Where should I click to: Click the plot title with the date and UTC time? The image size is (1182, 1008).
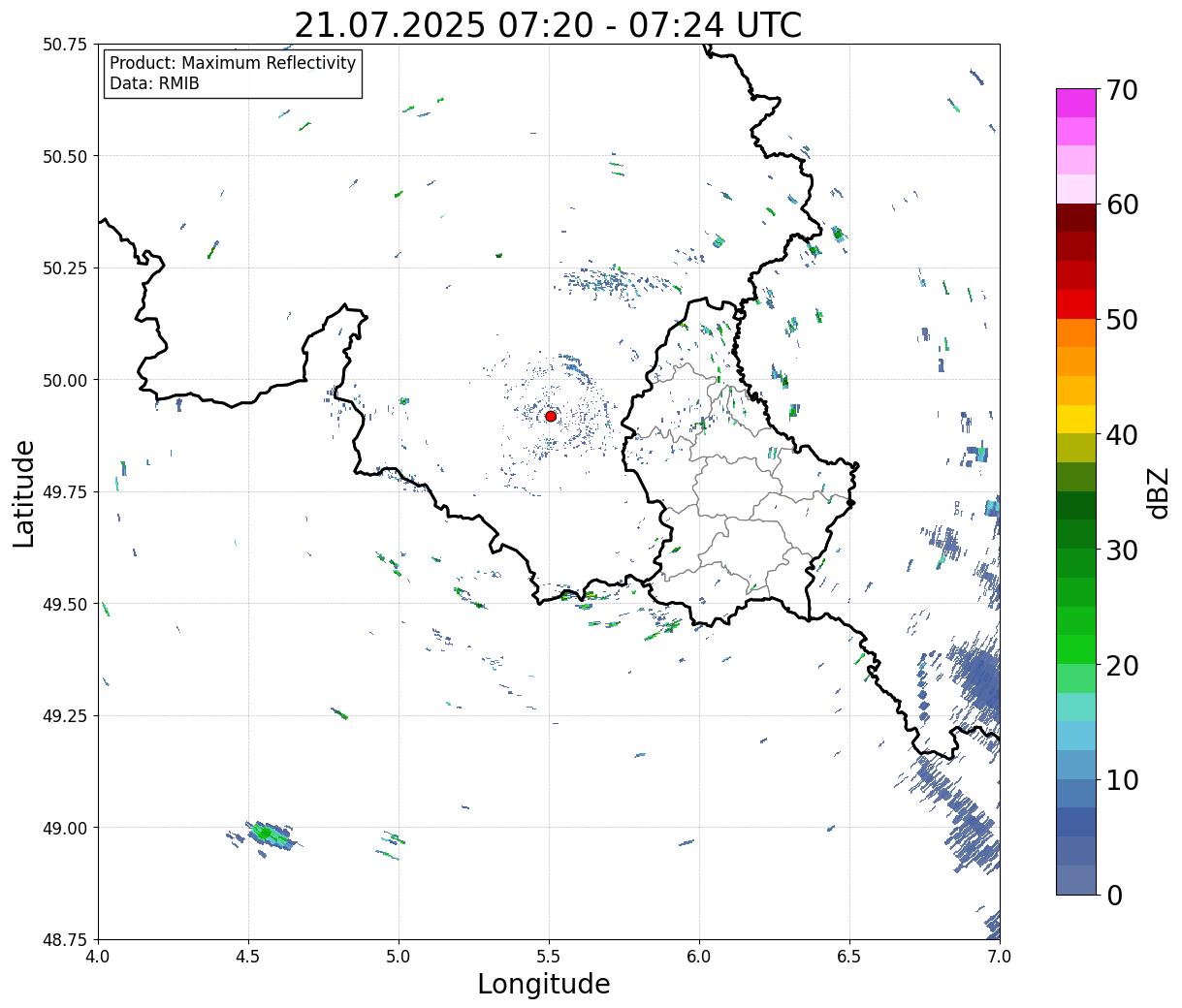548,24
